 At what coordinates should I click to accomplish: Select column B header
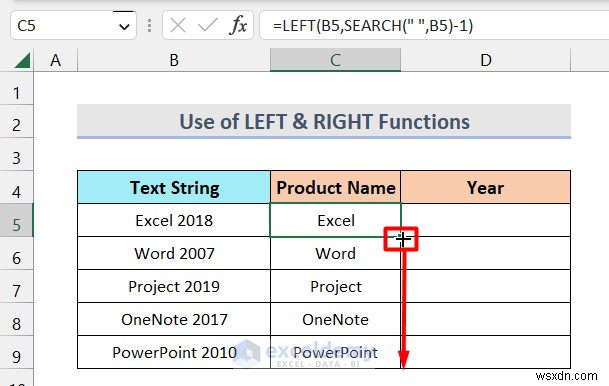pyautogui.click(x=174, y=60)
